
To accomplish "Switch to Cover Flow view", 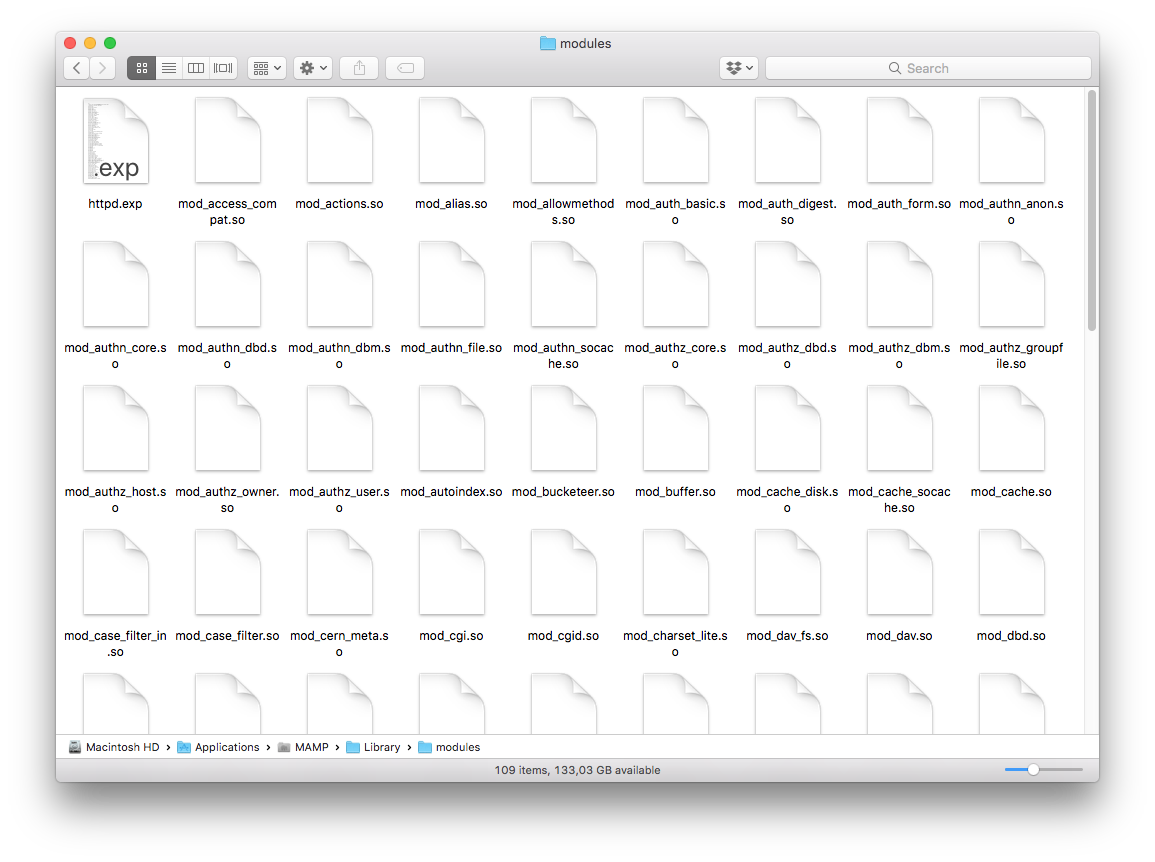I will pyautogui.click(x=223, y=68).
